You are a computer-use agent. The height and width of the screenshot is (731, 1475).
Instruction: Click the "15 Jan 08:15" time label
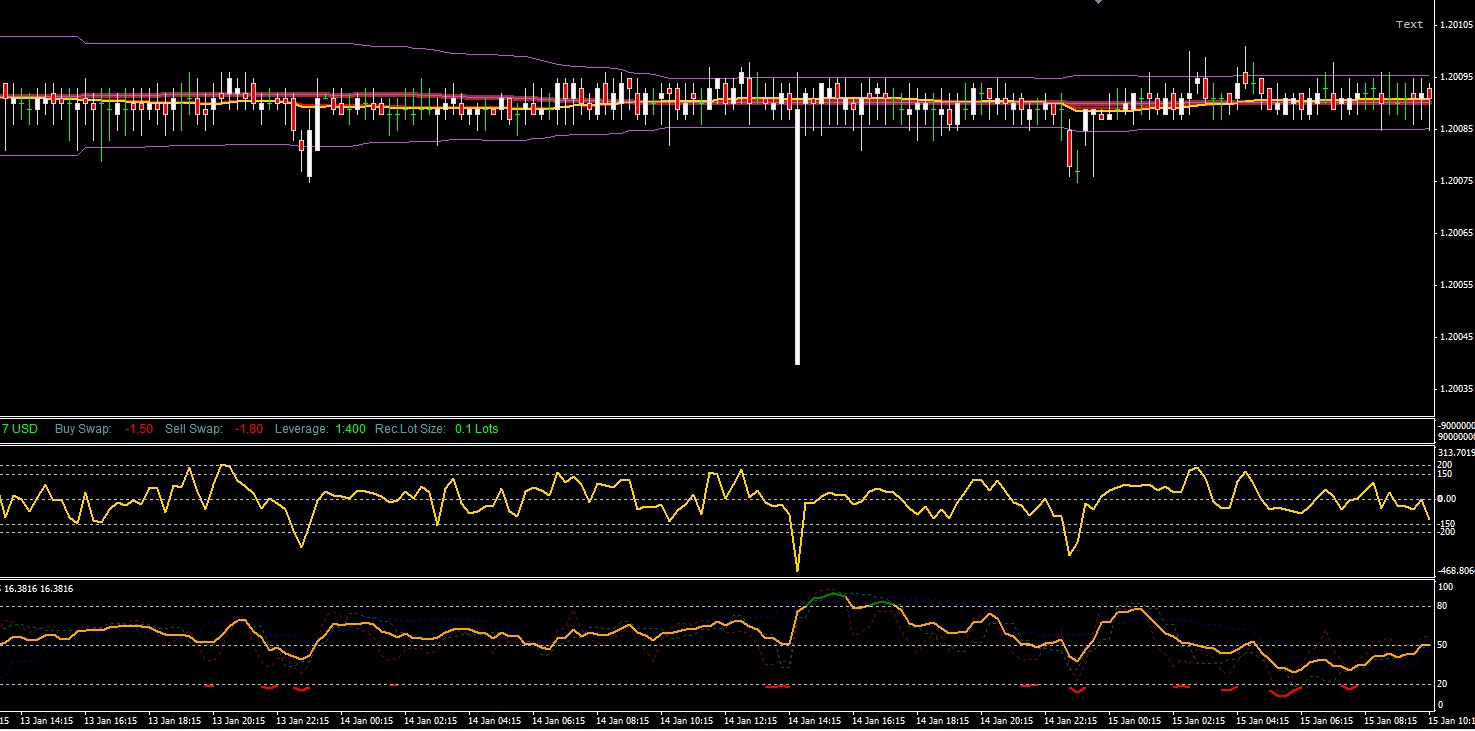tap(1391, 720)
